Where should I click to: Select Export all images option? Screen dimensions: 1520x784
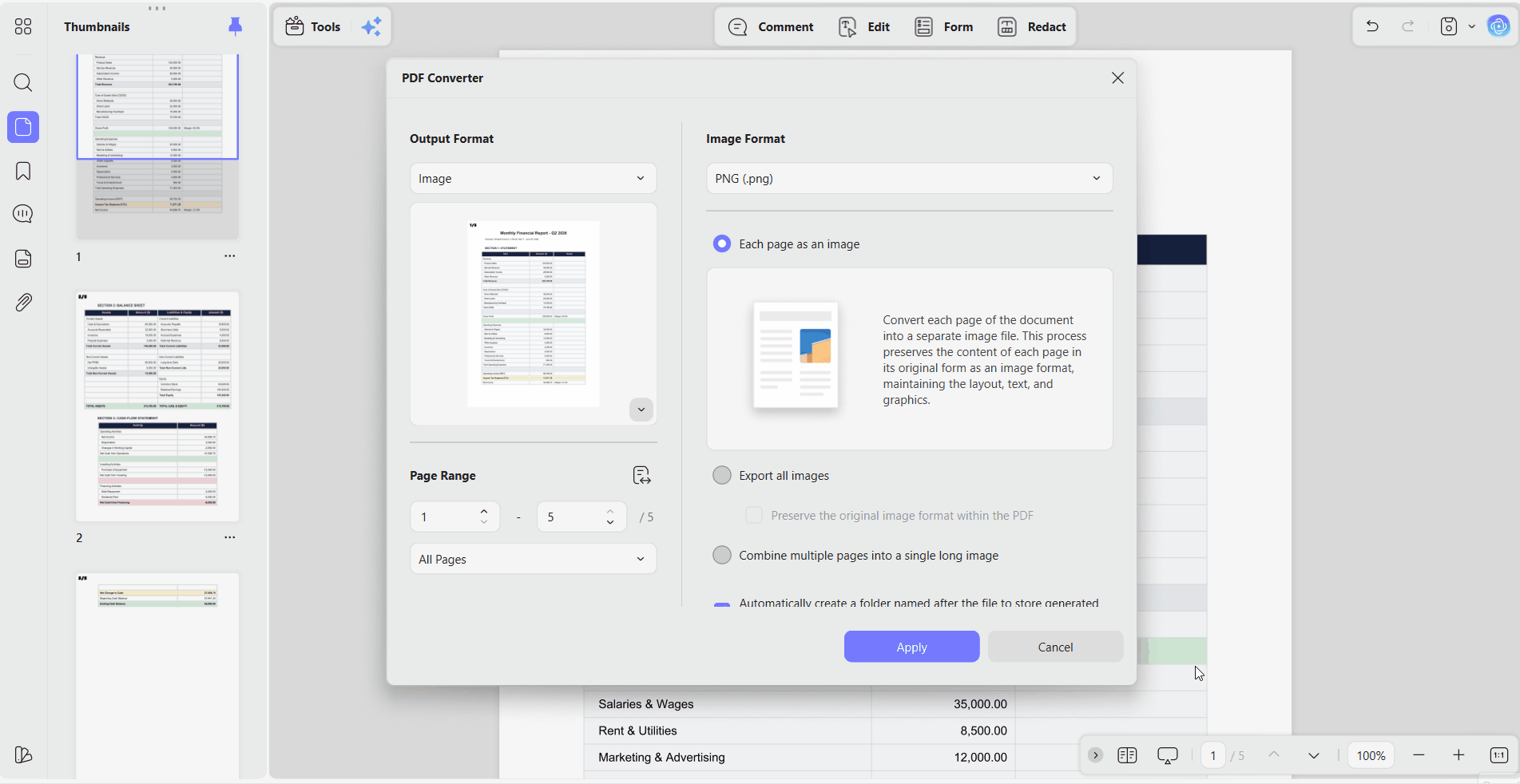point(722,475)
